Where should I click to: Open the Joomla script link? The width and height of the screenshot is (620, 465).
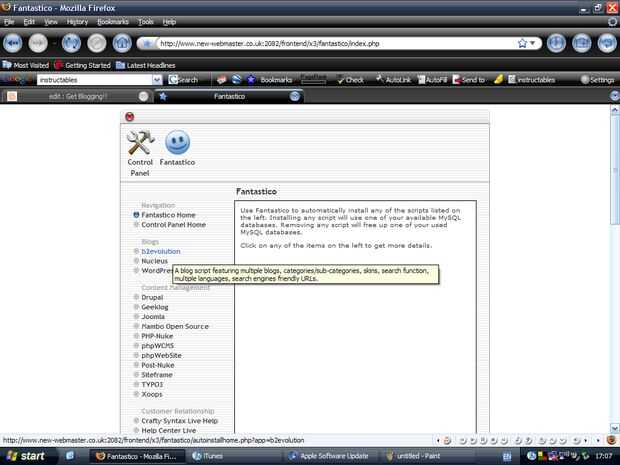[153, 317]
